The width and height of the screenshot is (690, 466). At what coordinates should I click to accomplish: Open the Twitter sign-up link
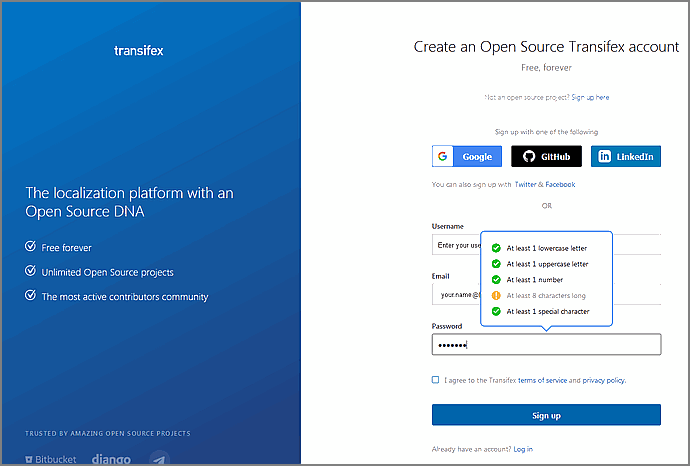(525, 184)
